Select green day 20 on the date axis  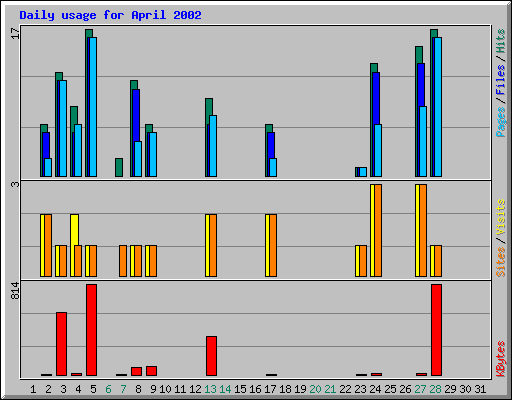(x=315, y=389)
